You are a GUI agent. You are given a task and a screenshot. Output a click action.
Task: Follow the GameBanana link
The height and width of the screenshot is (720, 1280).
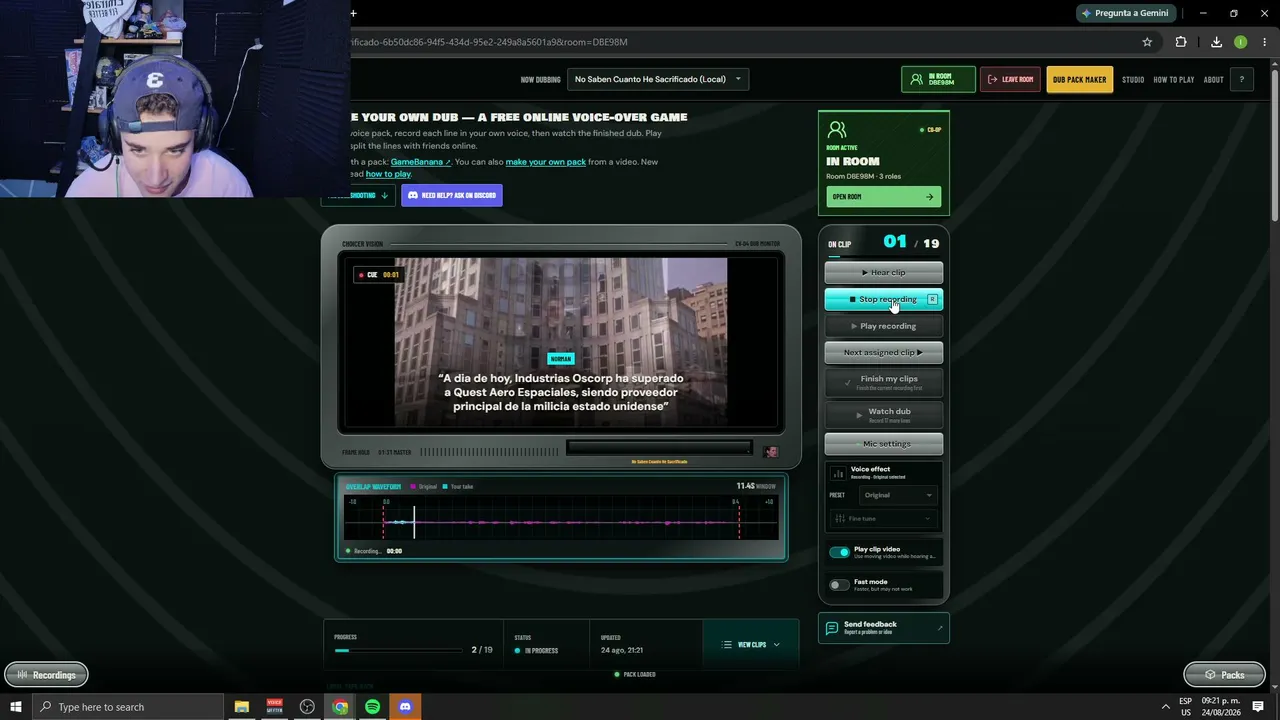coord(420,162)
